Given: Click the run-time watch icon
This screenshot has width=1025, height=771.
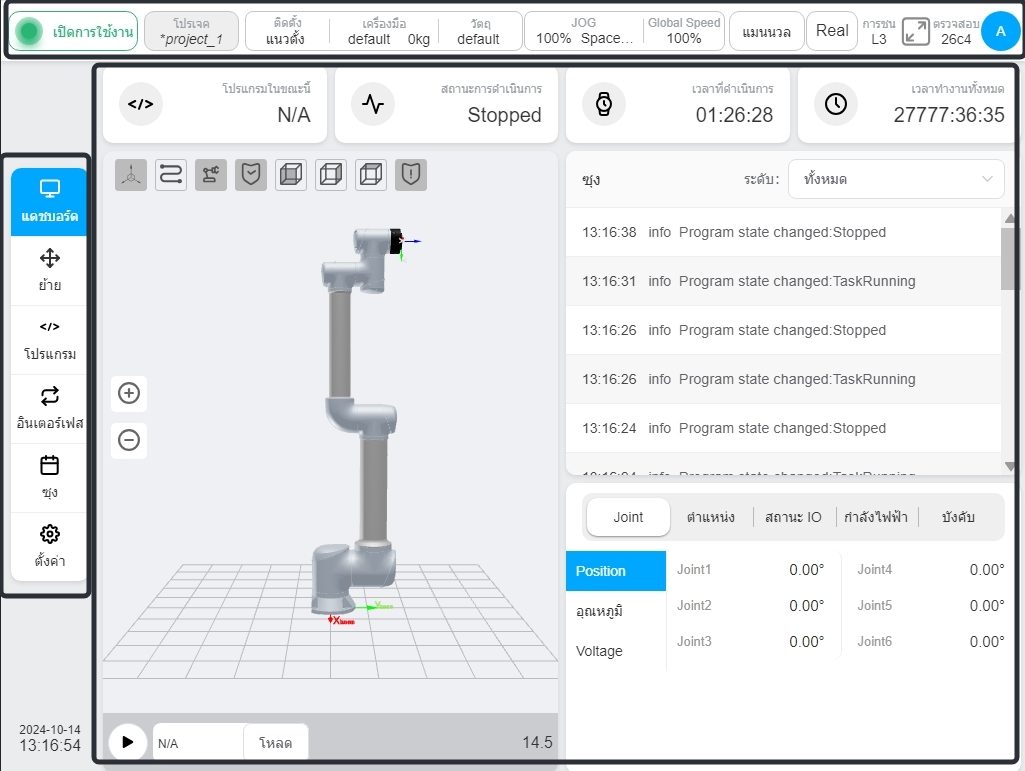Looking at the screenshot, I should (604, 104).
